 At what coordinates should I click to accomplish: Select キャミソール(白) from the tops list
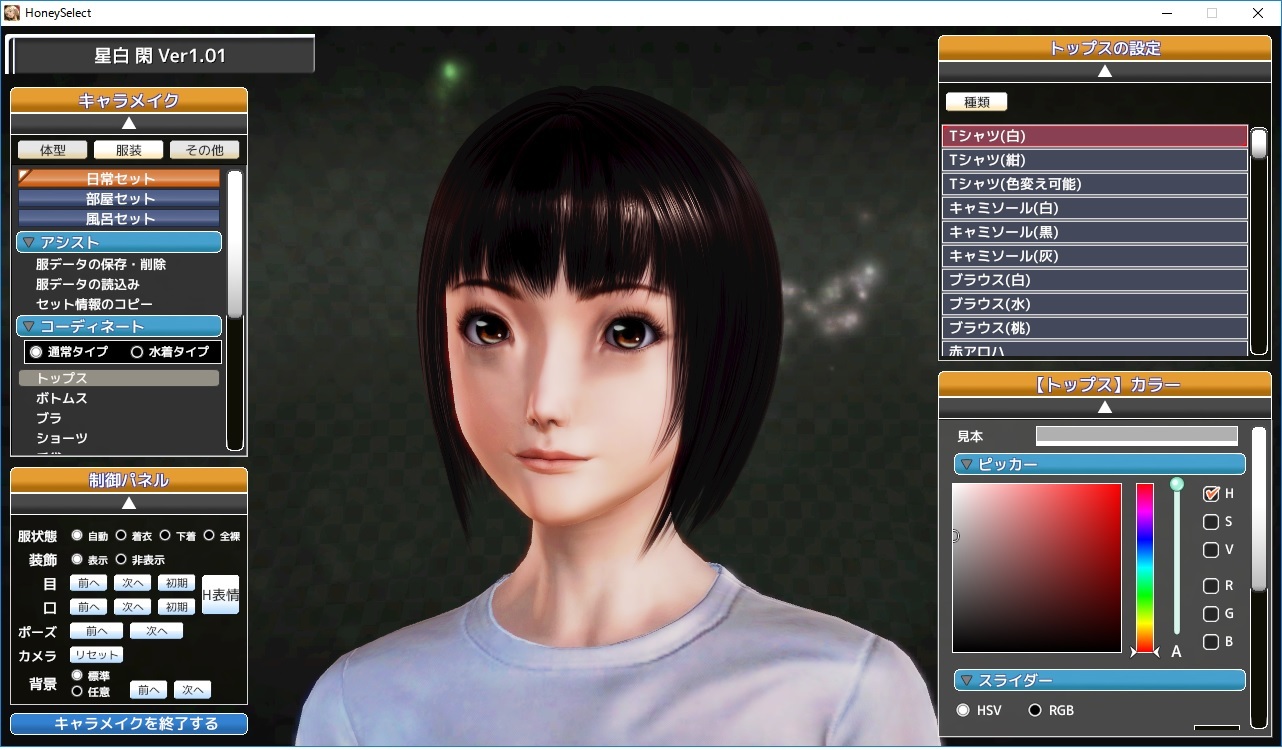tap(1094, 208)
